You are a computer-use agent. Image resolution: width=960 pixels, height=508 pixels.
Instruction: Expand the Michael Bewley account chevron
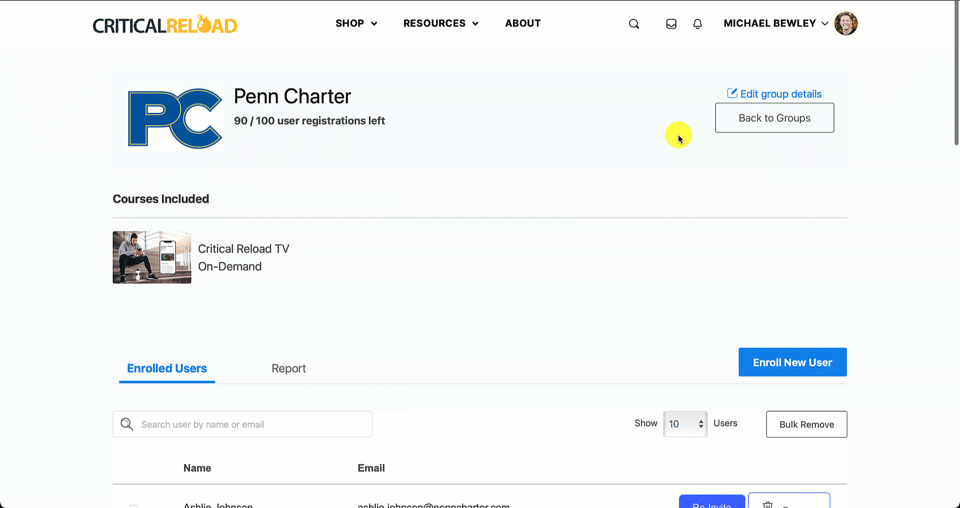pos(825,24)
